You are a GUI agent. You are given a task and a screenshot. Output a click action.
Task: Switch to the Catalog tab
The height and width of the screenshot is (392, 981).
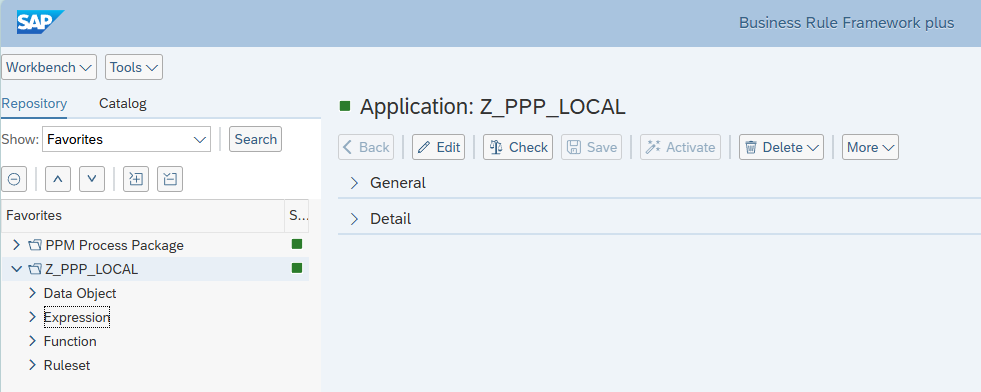pos(123,103)
